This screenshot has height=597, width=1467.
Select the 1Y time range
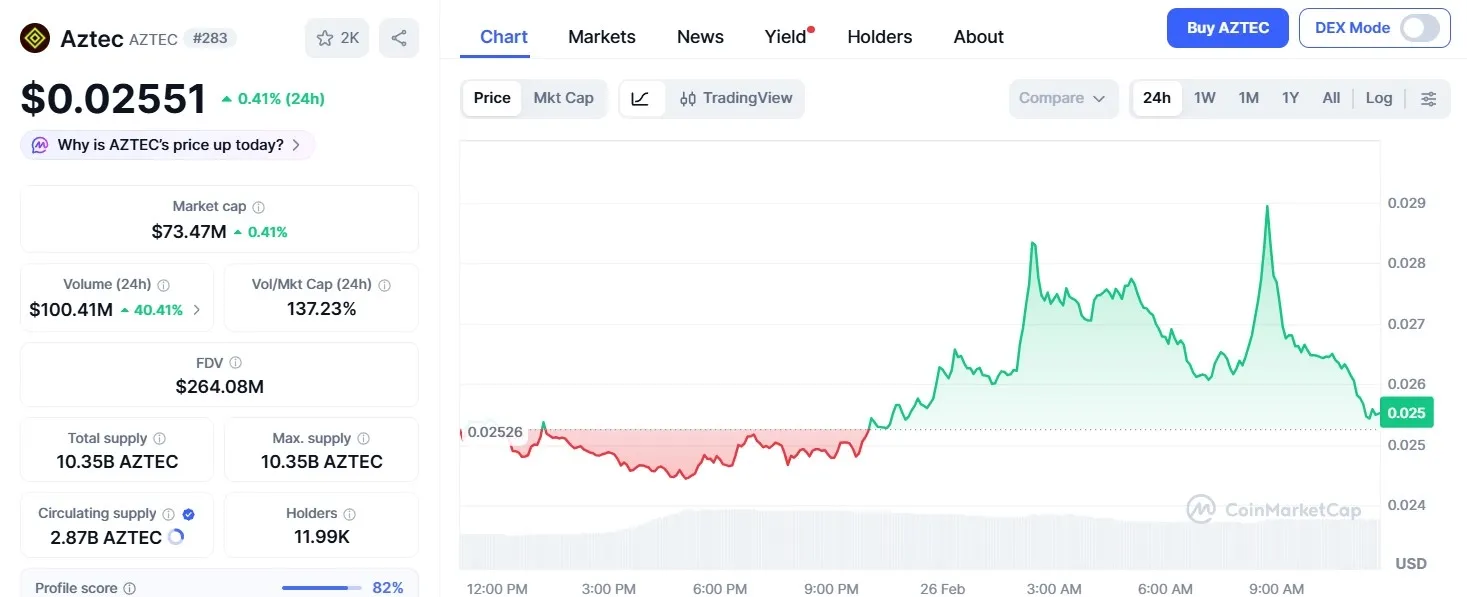click(1290, 98)
